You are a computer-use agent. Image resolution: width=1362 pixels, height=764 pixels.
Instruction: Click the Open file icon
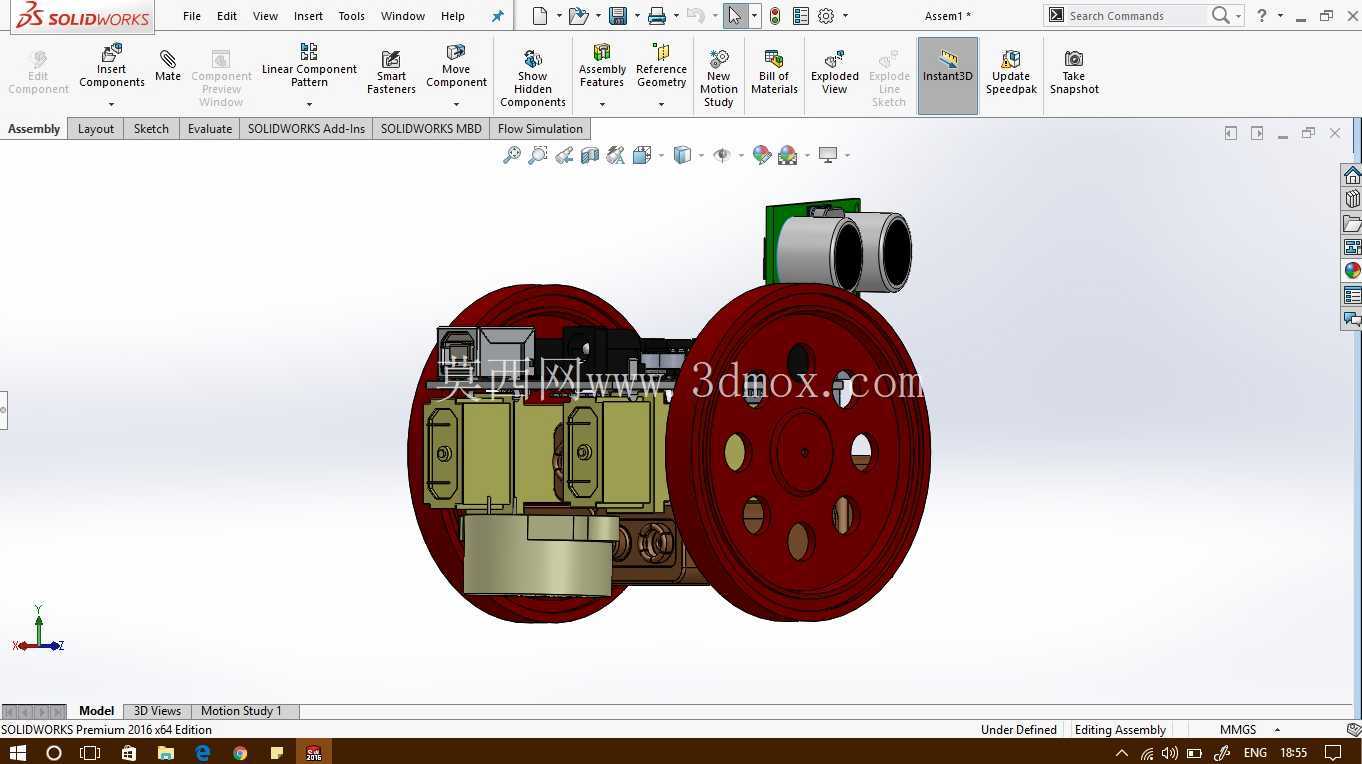577,16
